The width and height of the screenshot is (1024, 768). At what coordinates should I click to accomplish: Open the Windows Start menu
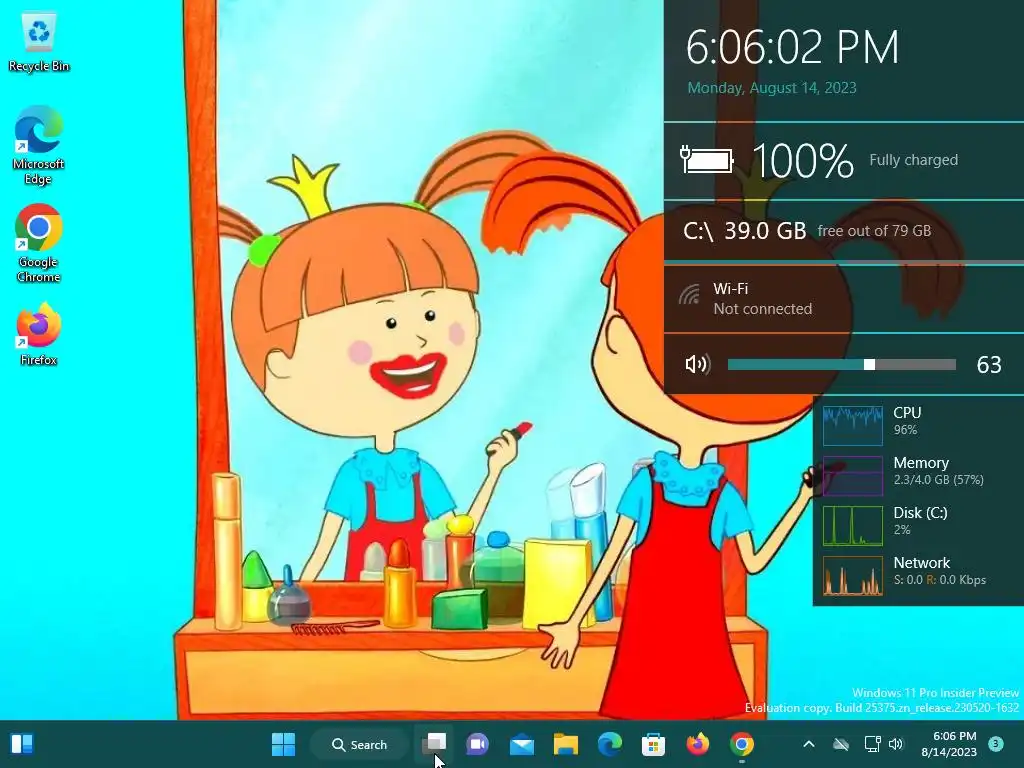[283, 744]
